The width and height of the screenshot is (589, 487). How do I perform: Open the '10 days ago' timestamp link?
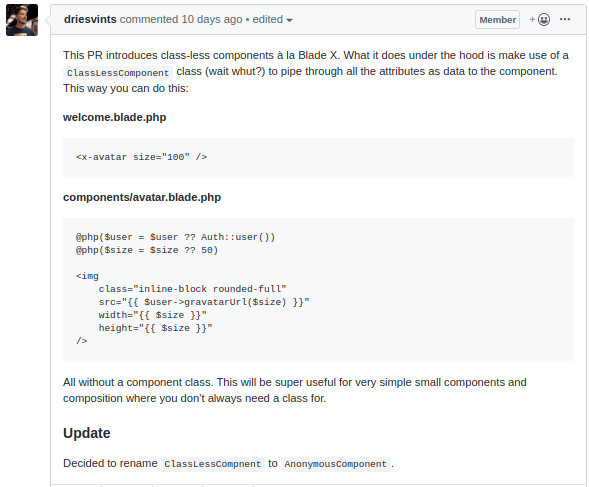(212, 19)
